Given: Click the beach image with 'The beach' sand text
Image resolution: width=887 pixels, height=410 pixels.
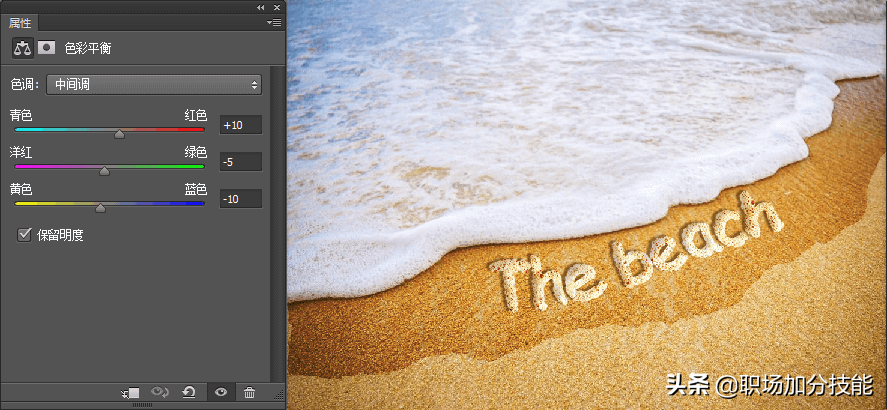Looking at the screenshot, I should point(587,205).
